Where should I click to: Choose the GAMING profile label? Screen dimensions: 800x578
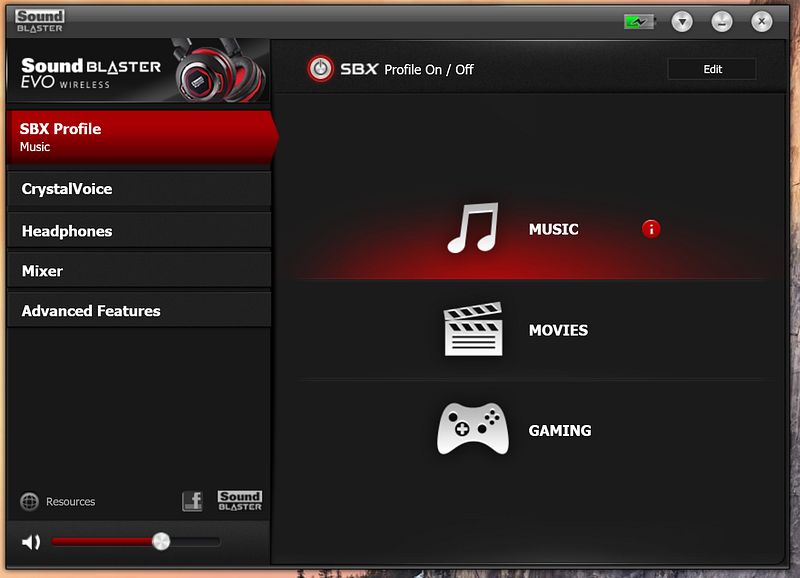click(x=560, y=431)
